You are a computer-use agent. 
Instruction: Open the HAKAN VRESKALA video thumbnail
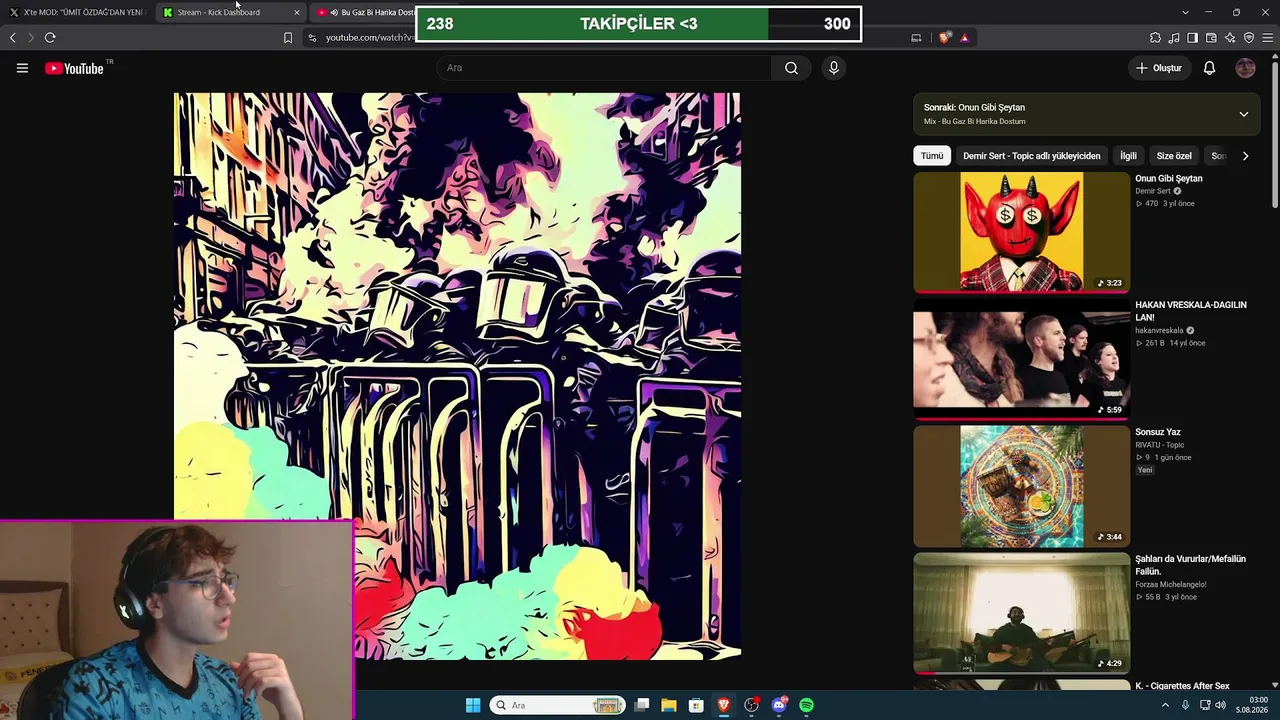point(1021,359)
